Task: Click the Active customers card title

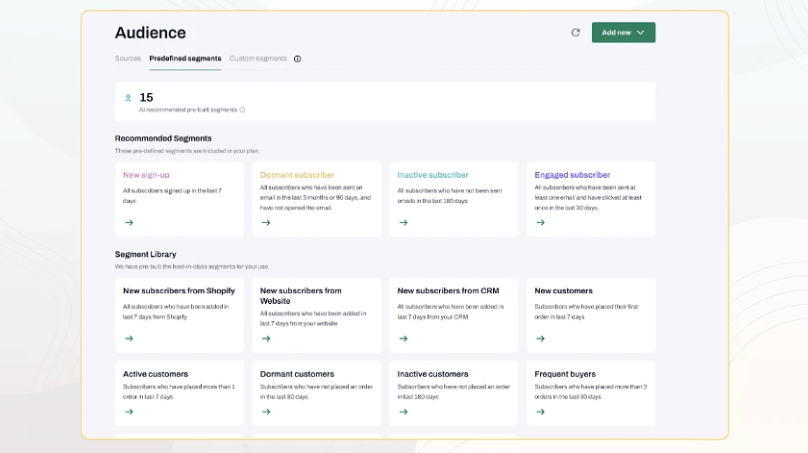Action: pyautogui.click(x=155, y=374)
